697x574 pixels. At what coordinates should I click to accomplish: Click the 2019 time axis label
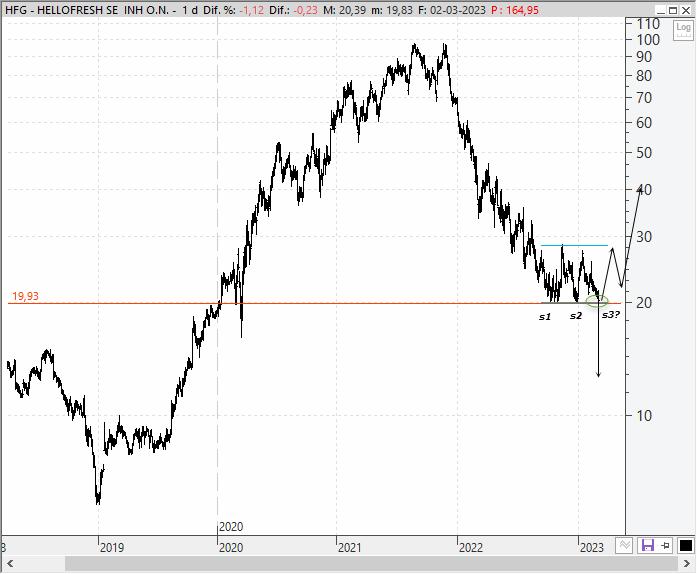pyautogui.click(x=112, y=547)
